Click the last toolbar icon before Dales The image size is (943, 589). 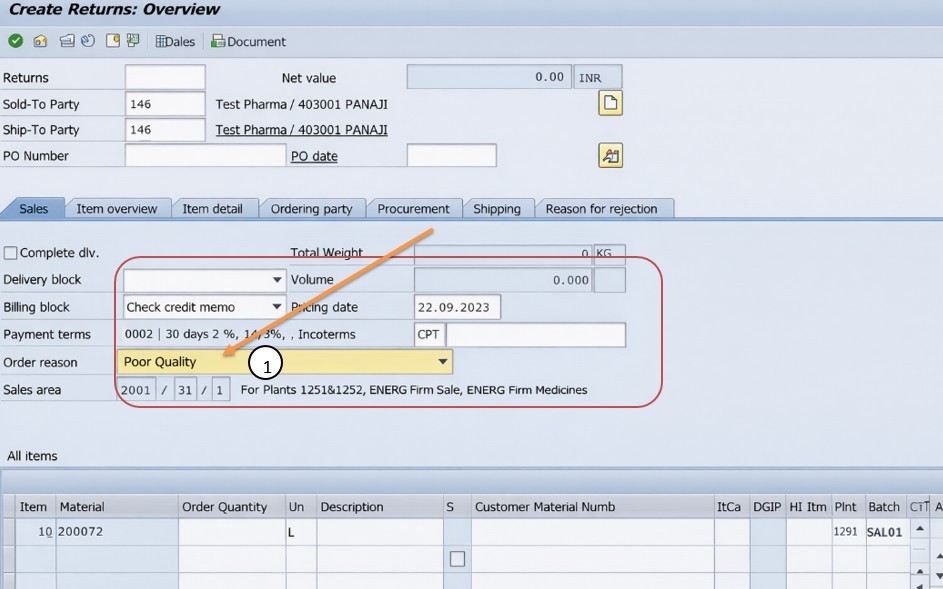pos(133,41)
